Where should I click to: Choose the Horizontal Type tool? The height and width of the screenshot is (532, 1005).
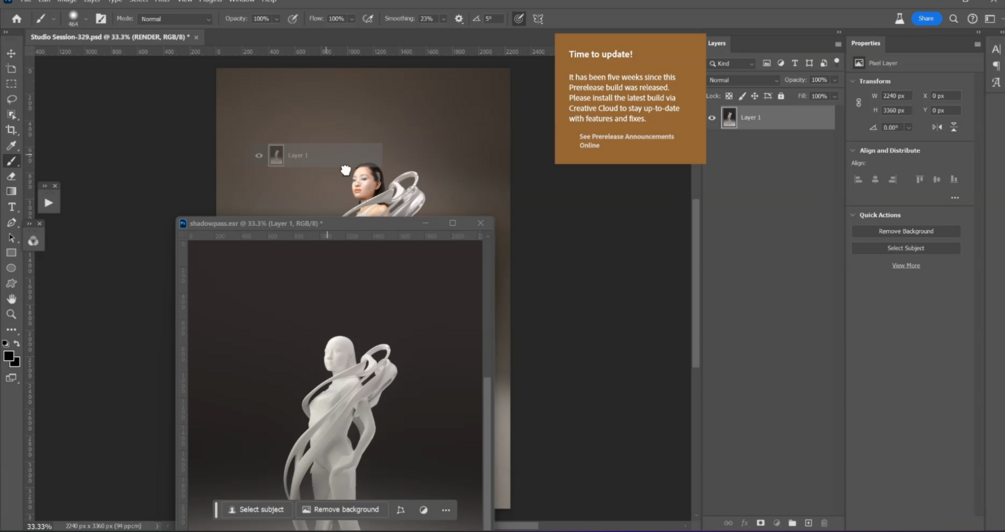click(x=12, y=207)
